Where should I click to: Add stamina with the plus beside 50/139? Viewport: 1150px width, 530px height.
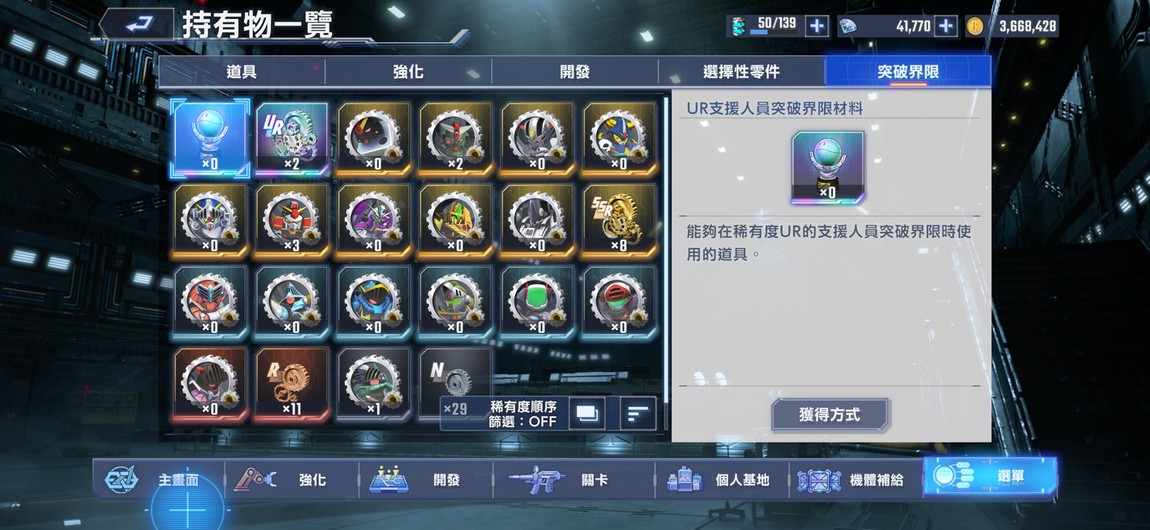[816, 26]
